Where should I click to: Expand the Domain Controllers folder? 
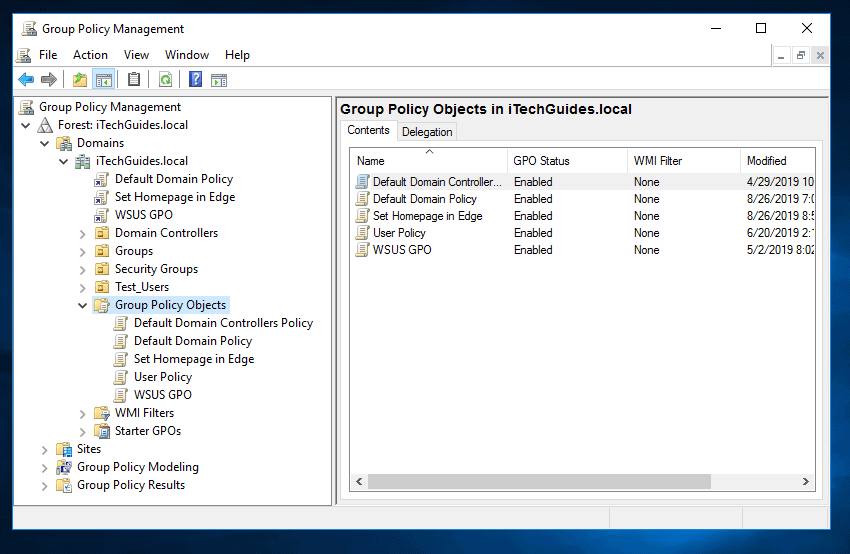pos(83,233)
